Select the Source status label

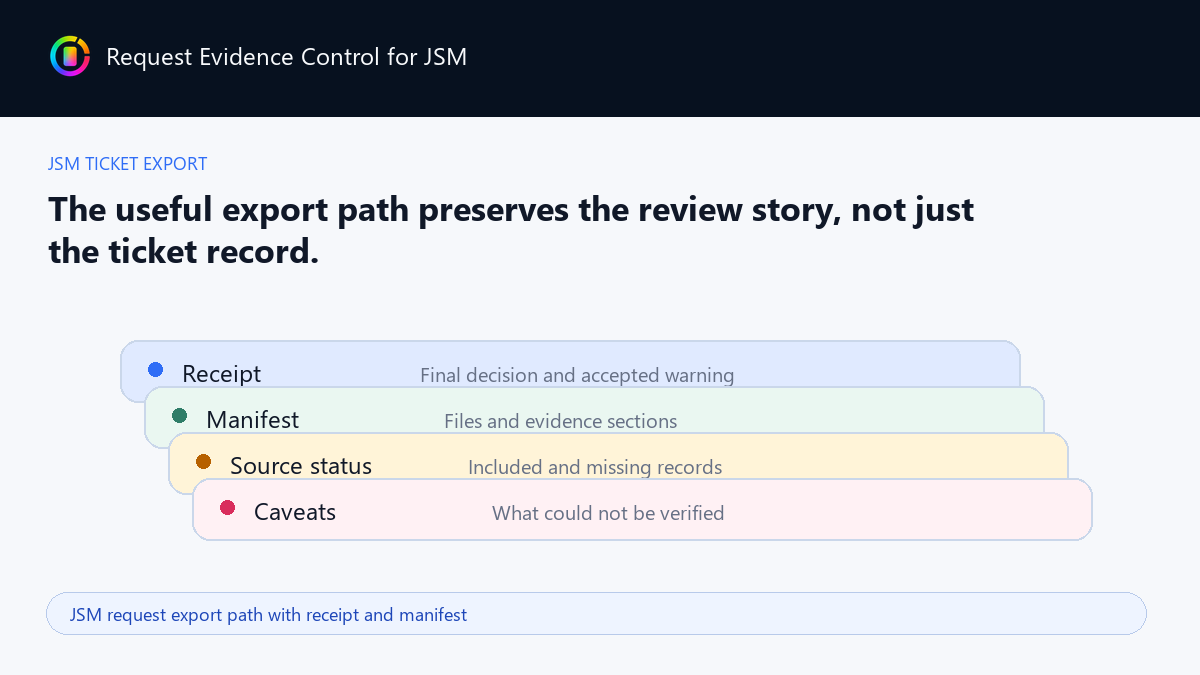coord(301,466)
